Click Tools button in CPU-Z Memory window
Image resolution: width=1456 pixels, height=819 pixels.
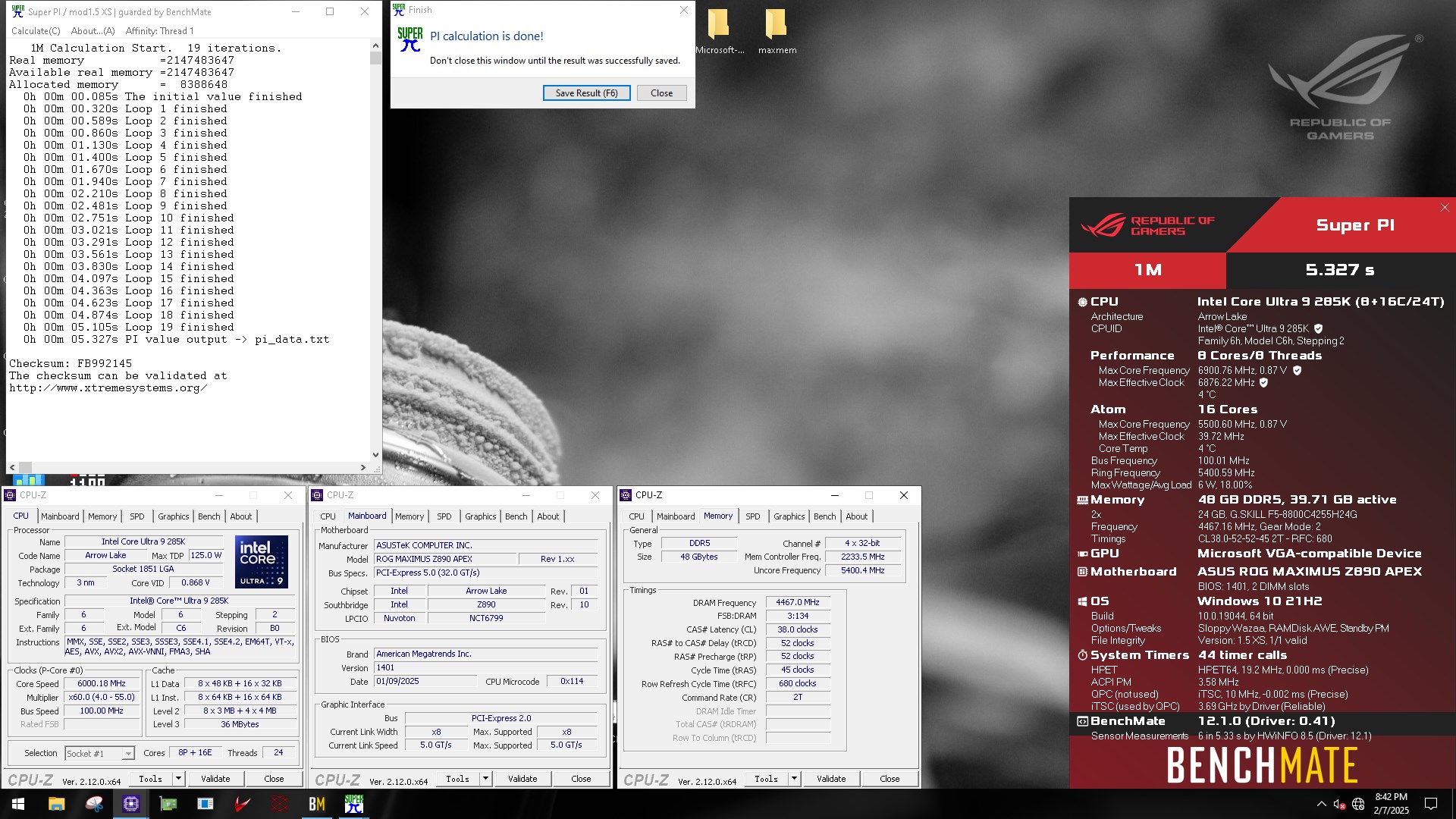pyautogui.click(x=766, y=779)
